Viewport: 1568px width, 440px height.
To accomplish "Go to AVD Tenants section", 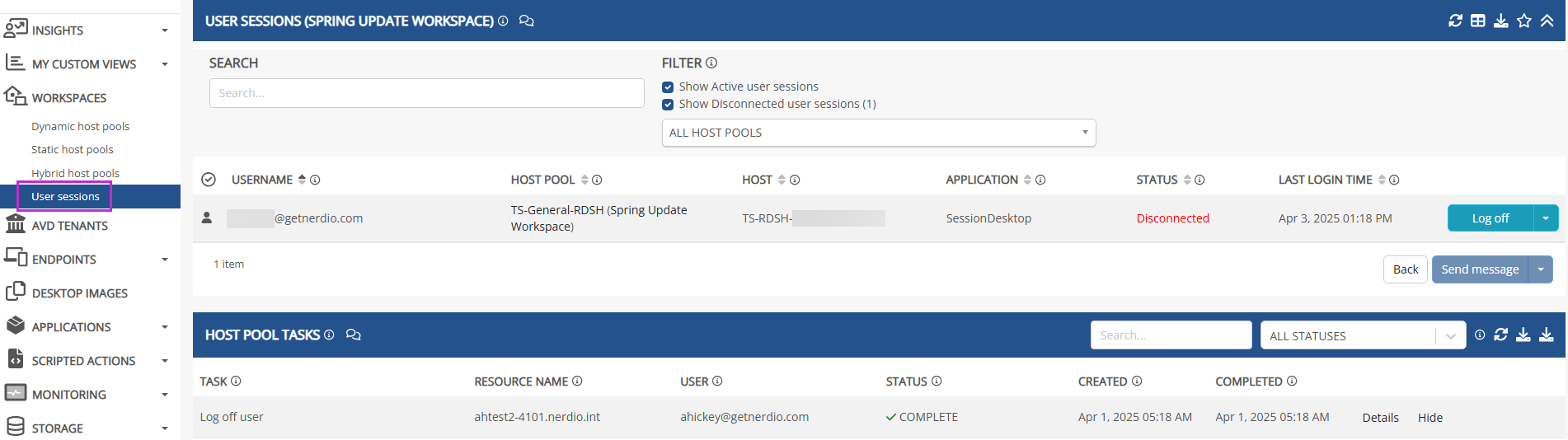I will coord(69,226).
